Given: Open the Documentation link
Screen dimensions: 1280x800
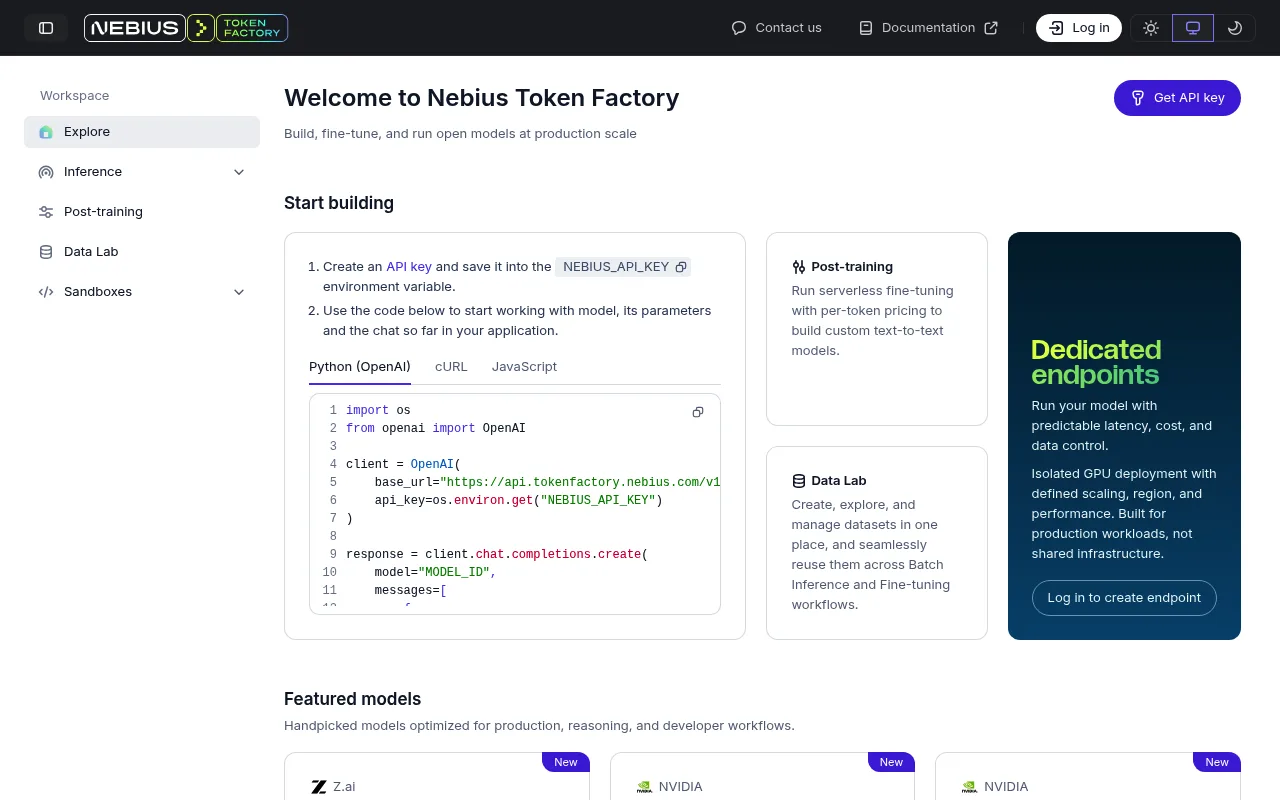Looking at the screenshot, I should point(929,28).
